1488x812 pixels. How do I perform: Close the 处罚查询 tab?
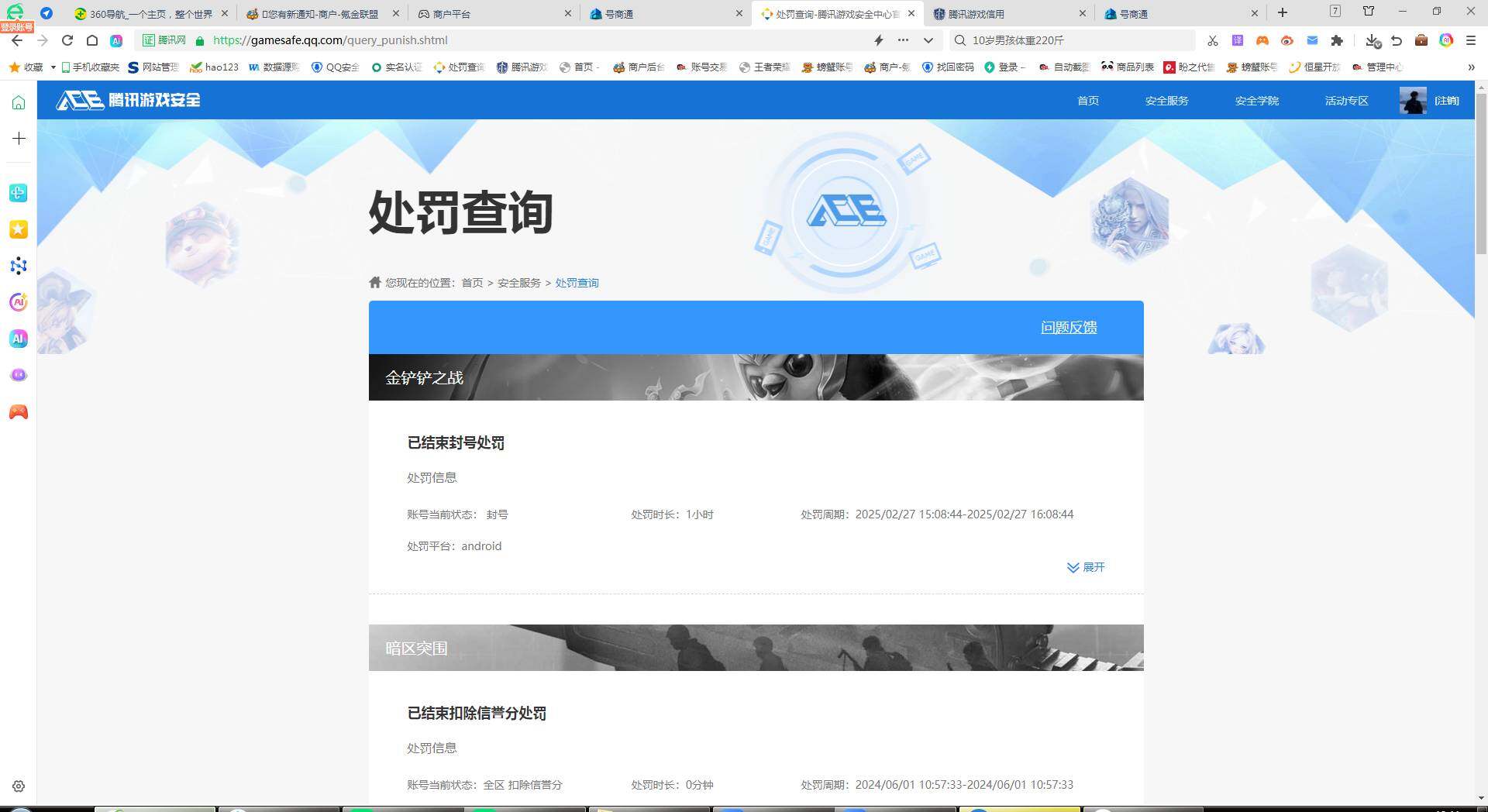click(x=911, y=13)
